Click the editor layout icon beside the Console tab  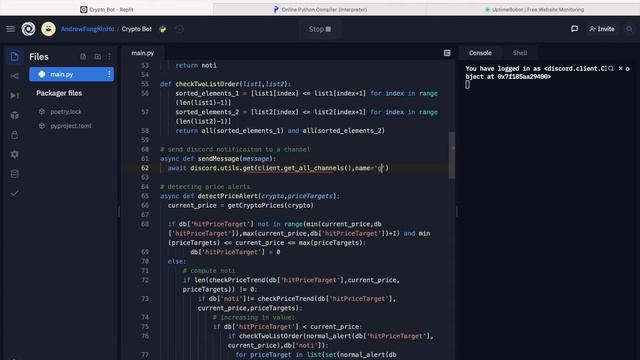[x=447, y=53]
